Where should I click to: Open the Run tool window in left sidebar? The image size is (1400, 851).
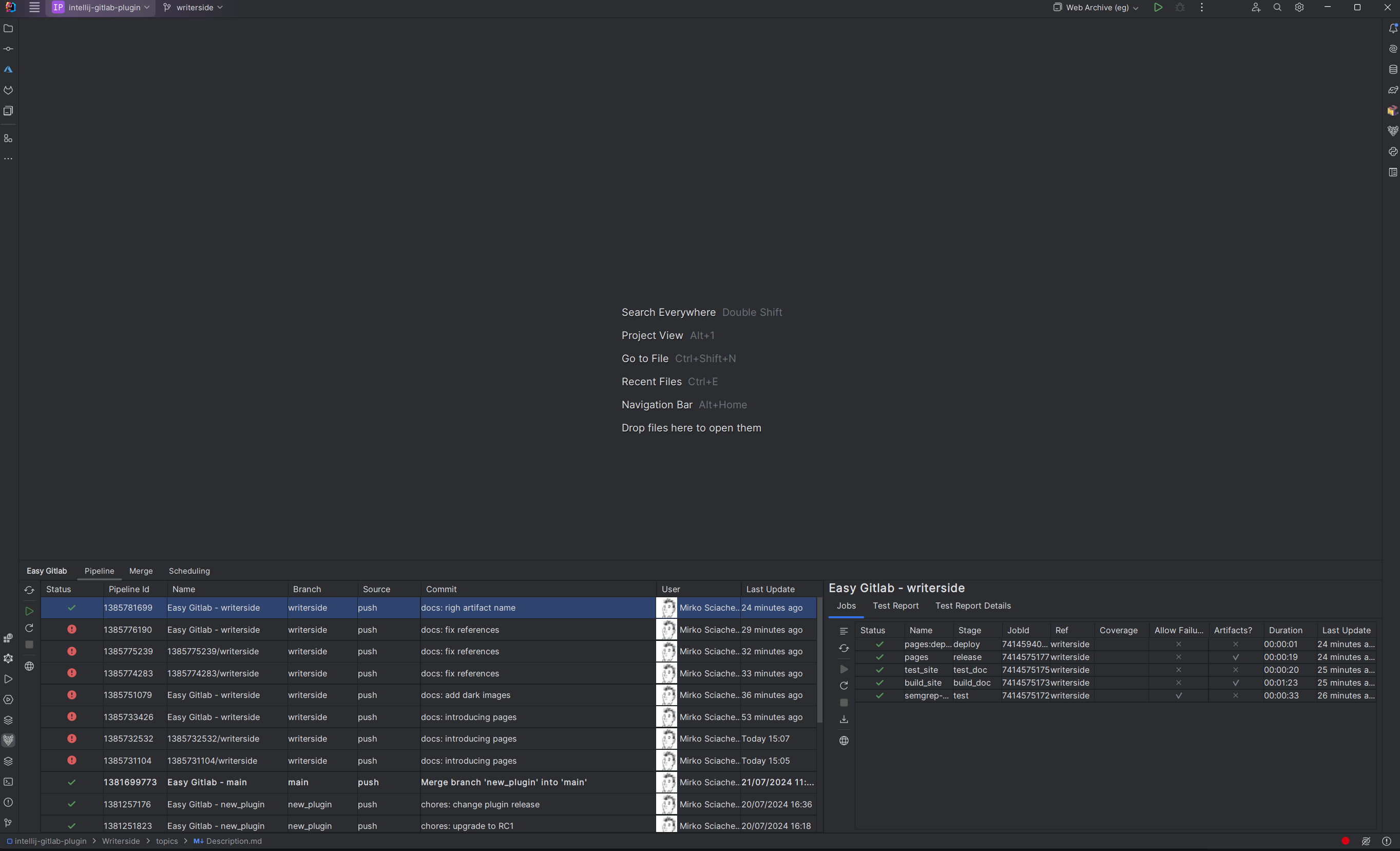click(9, 679)
